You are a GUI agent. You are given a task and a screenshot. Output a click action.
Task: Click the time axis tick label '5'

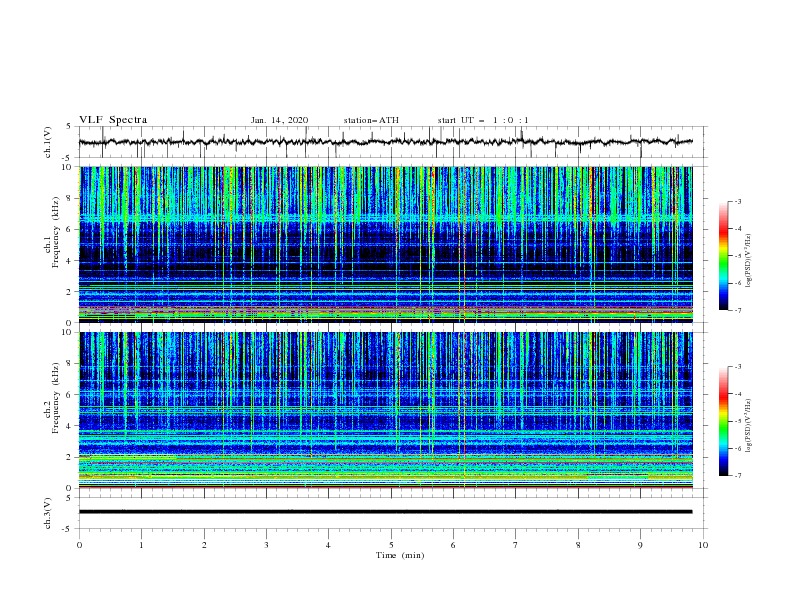[x=391, y=545]
